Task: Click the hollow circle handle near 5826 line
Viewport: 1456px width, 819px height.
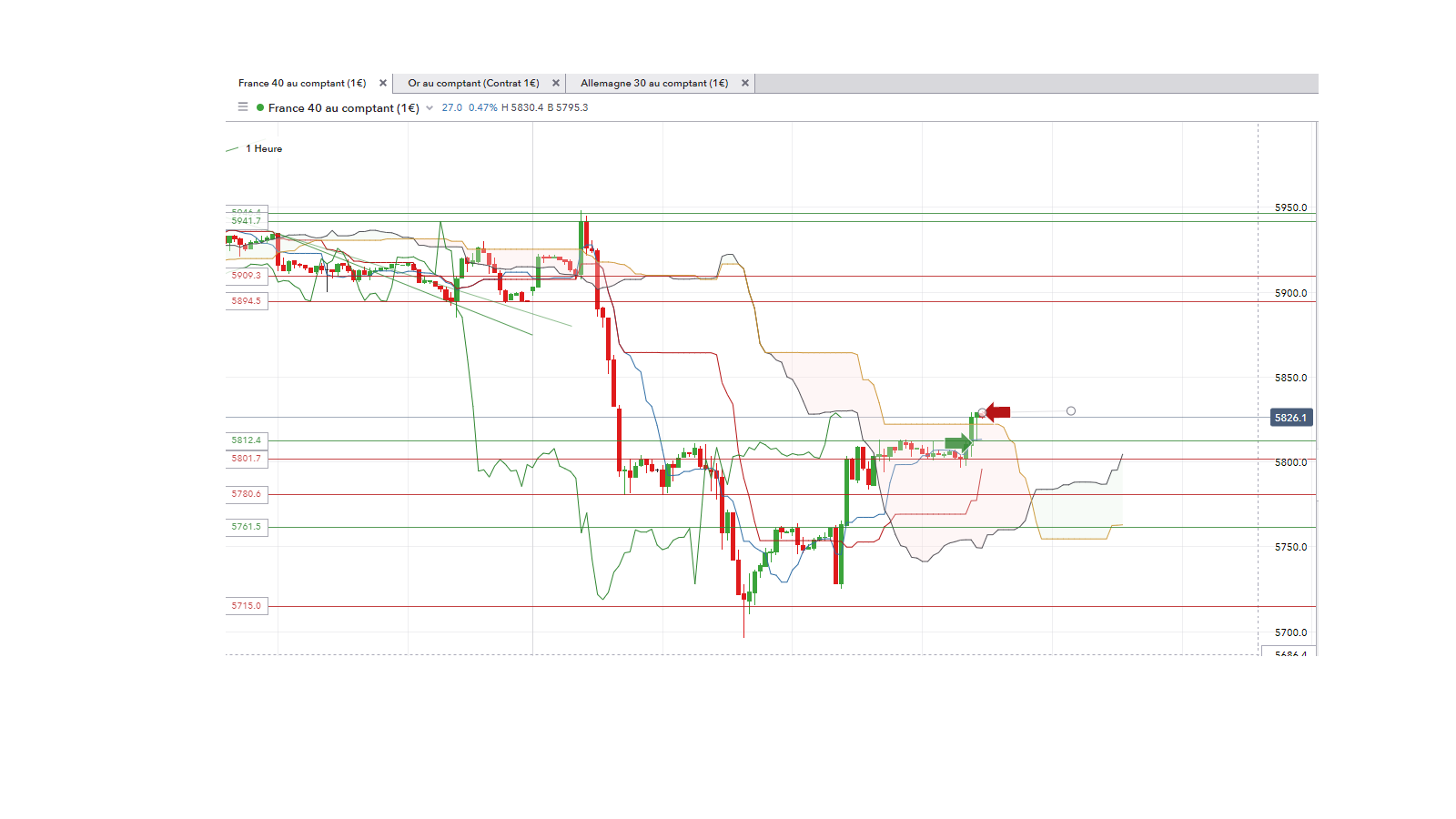Action: tap(1071, 411)
